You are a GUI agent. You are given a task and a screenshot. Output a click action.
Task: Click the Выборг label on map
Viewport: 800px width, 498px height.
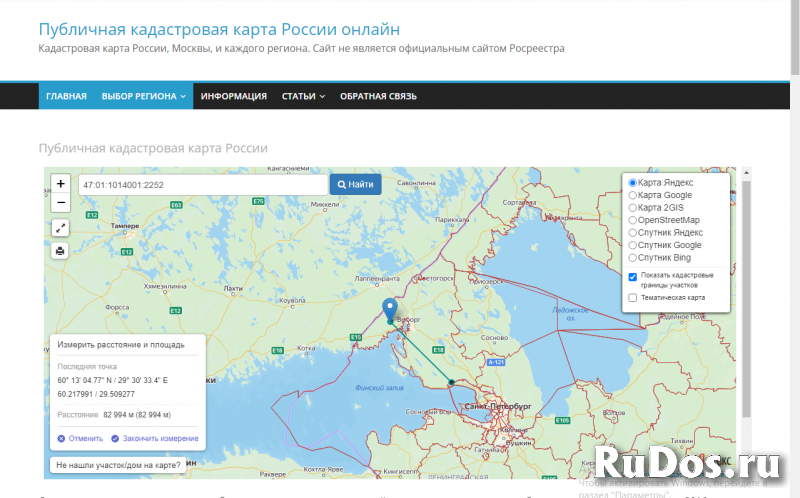pyautogui.click(x=409, y=319)
